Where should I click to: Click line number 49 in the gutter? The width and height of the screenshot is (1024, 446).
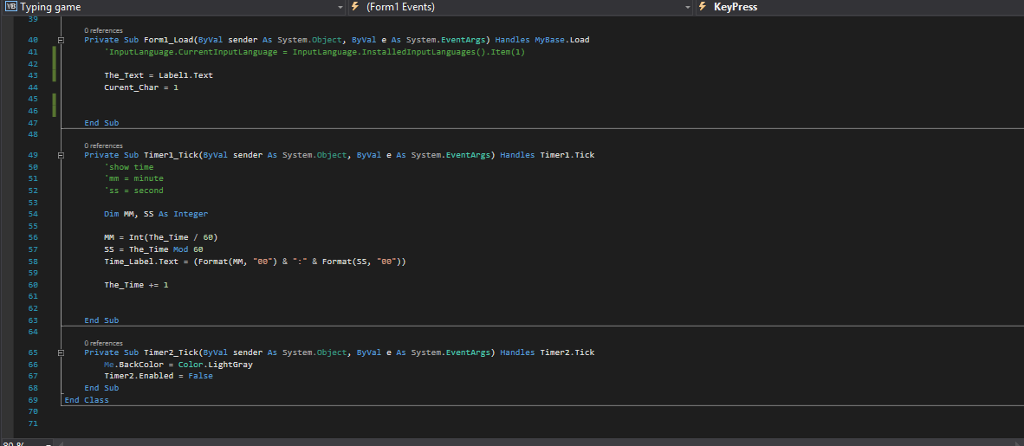click(x=33, y=155)
